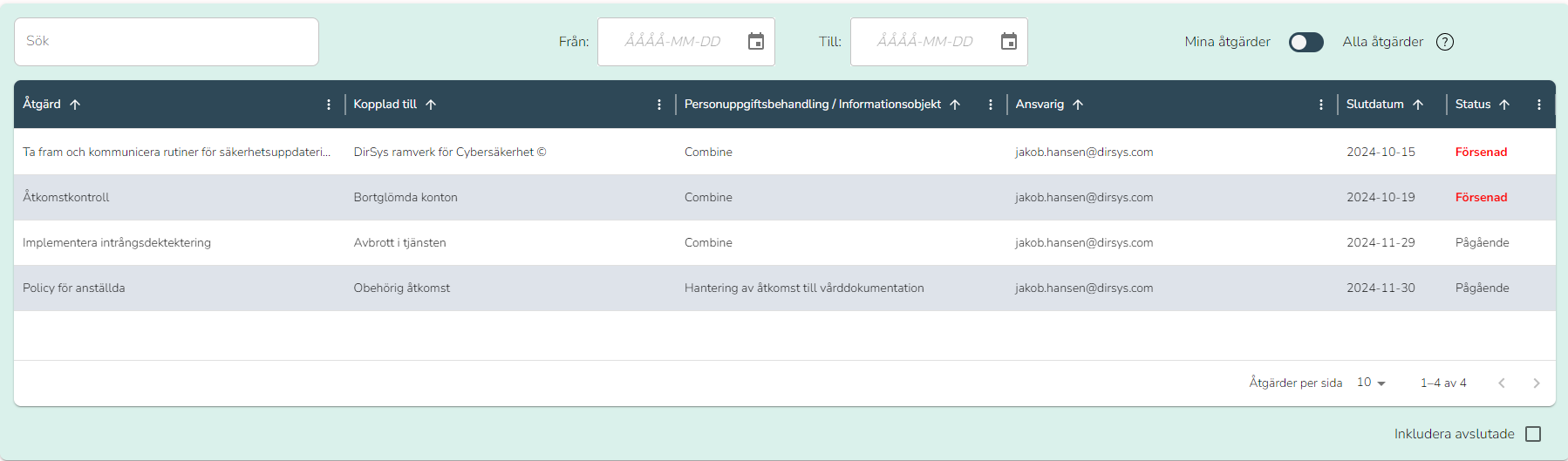Toggle Mina åtgärder / Alla åtgärder switch

click(x=1306, y=42)
